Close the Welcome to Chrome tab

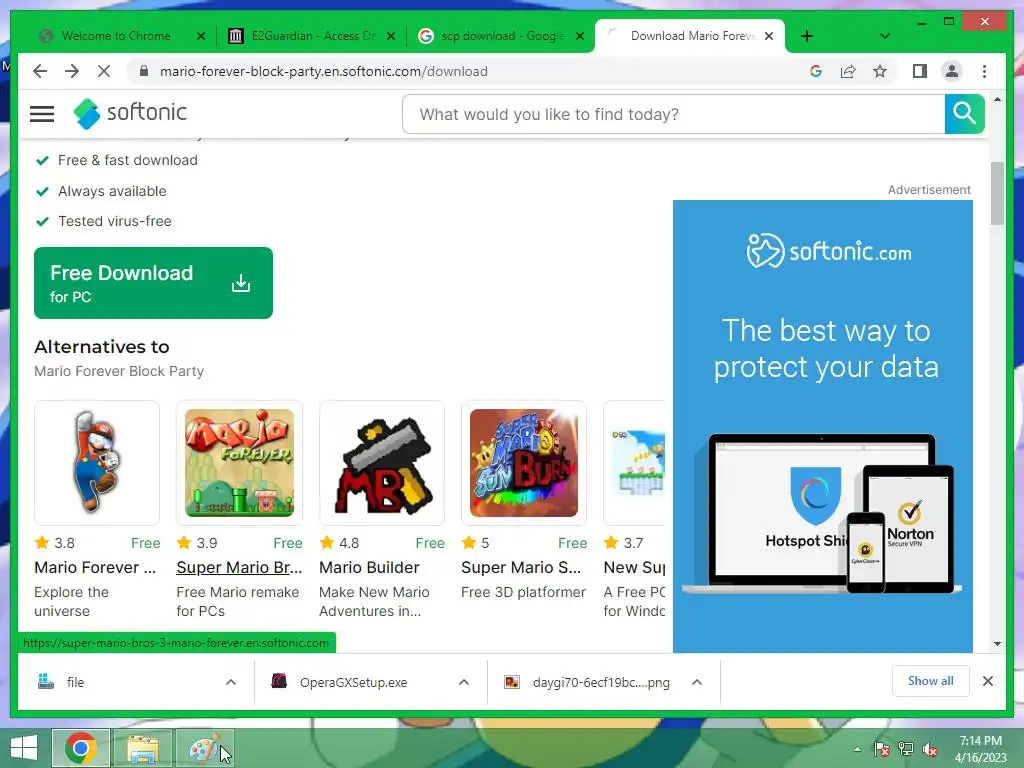201,36
